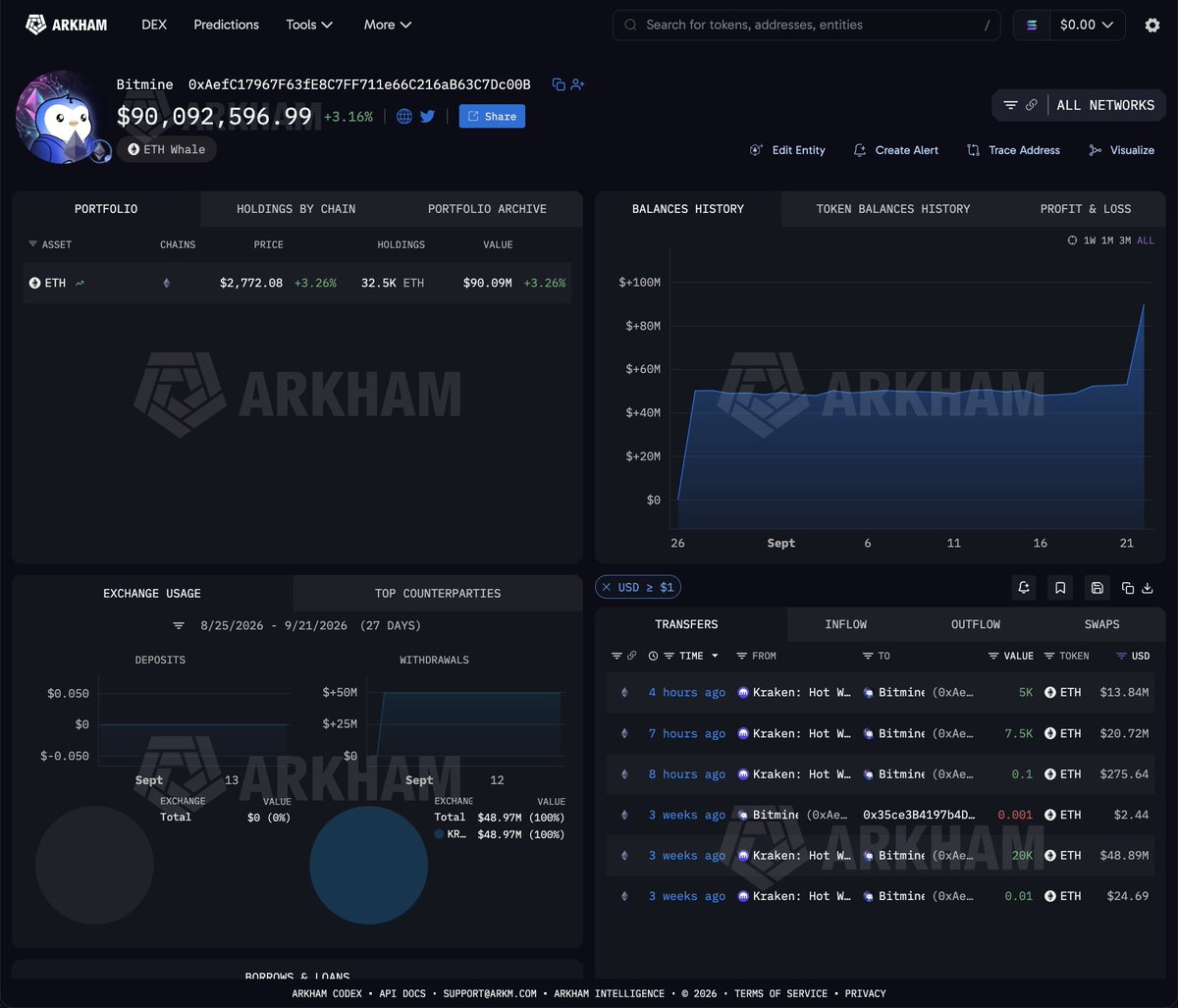
Task: Open the Bitmine Twitter profile icon
Action: [427, 117]
